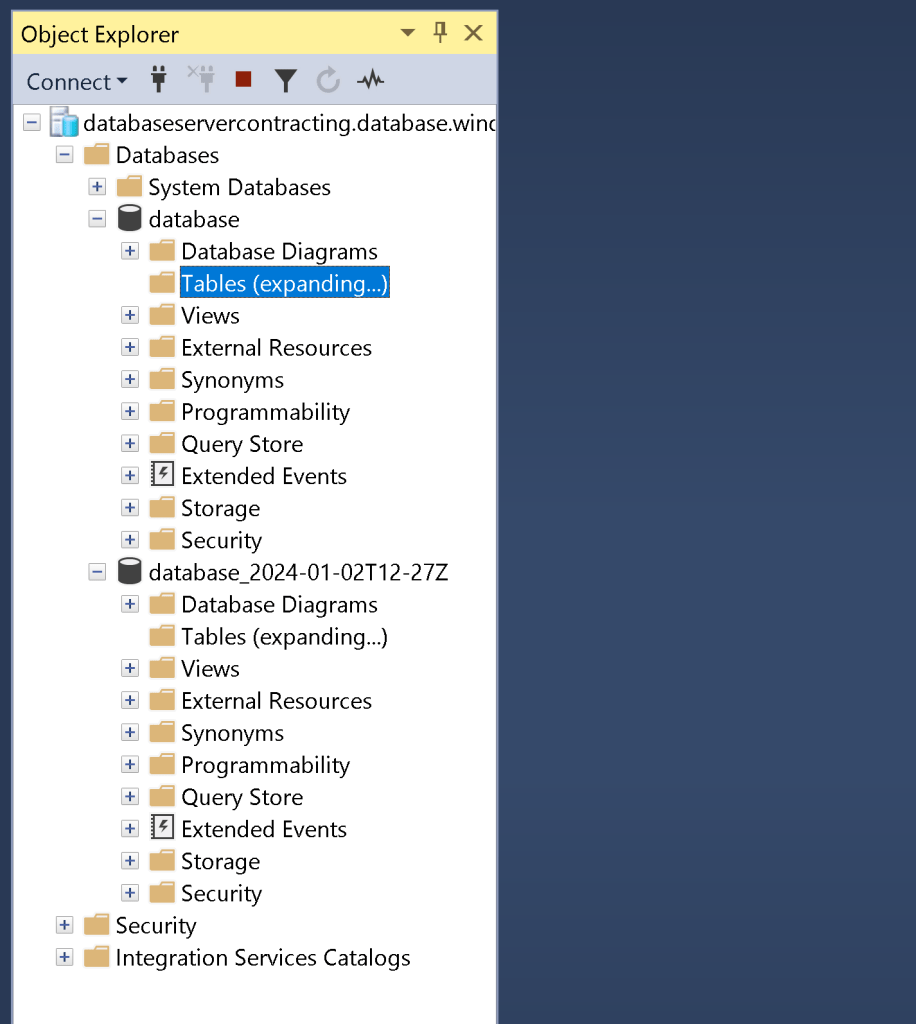Select Views folder icon under 'database'
Viewport: 916px width, 1024px height.
tap(162, 315)
